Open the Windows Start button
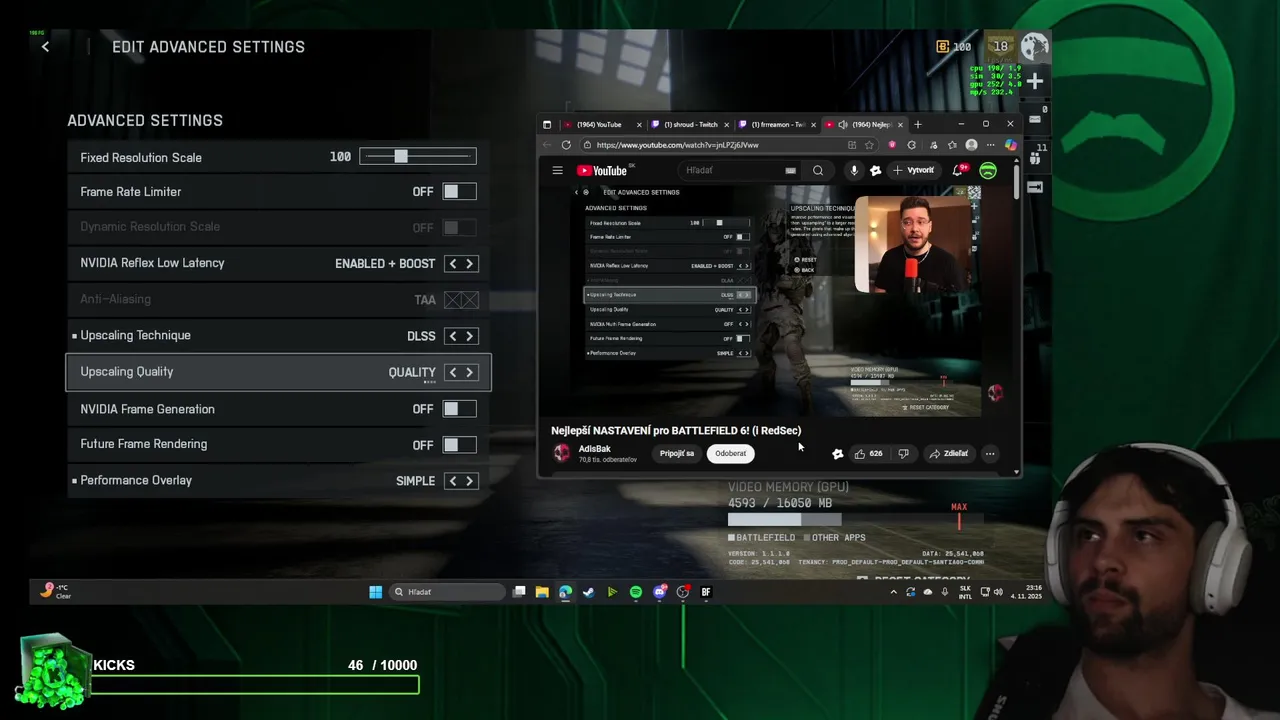 (375, 592)
